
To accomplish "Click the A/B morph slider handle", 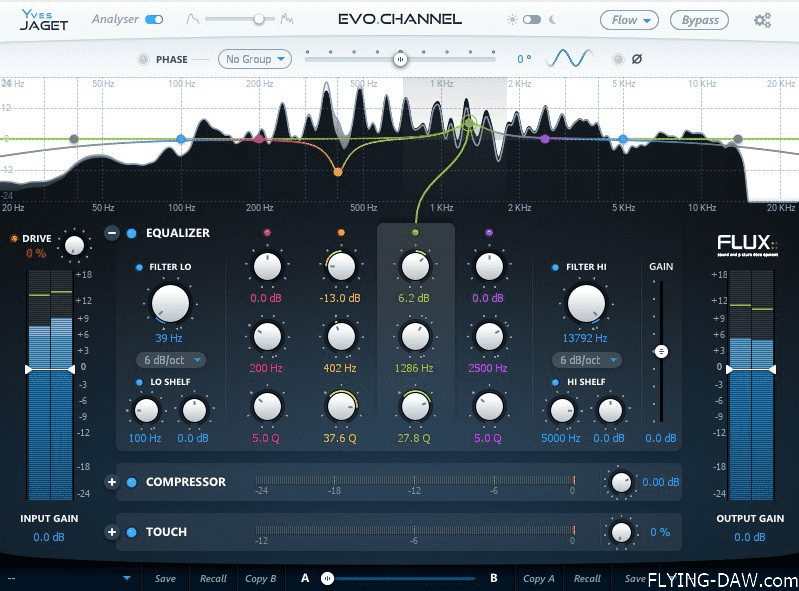I will coord(327,578).
